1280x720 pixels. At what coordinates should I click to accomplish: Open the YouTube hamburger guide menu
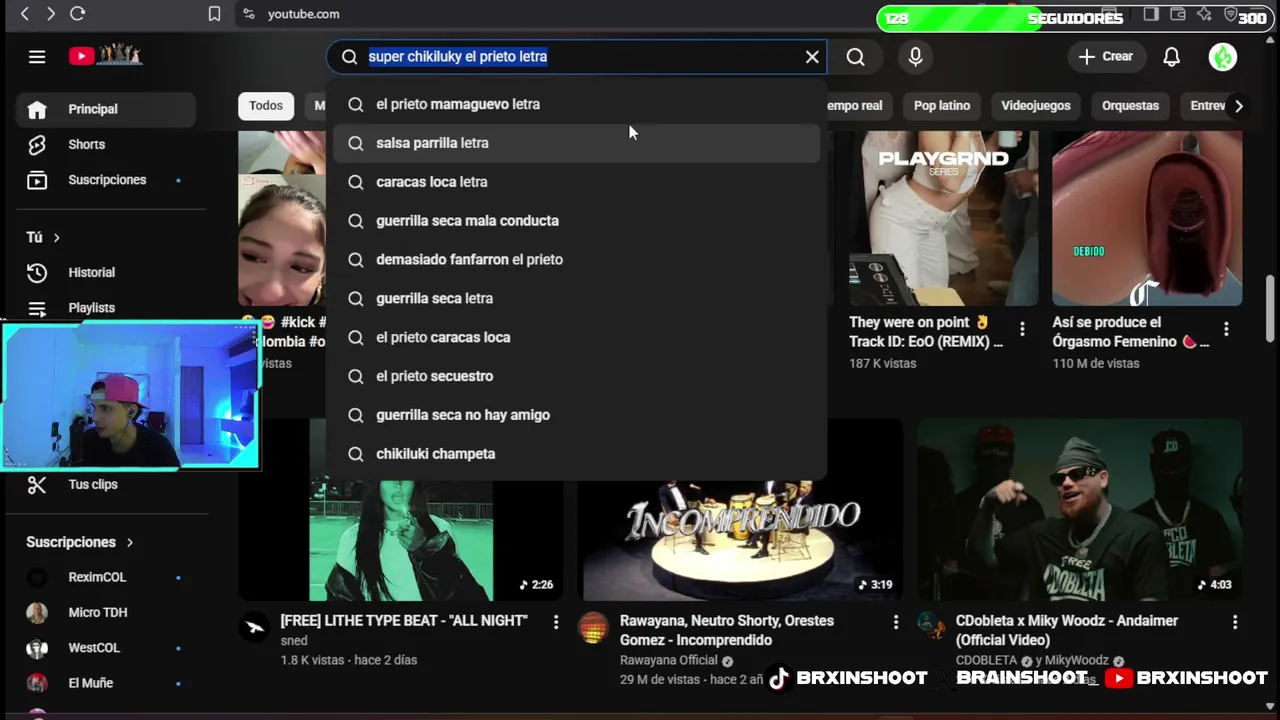click(x=37, y=57)
